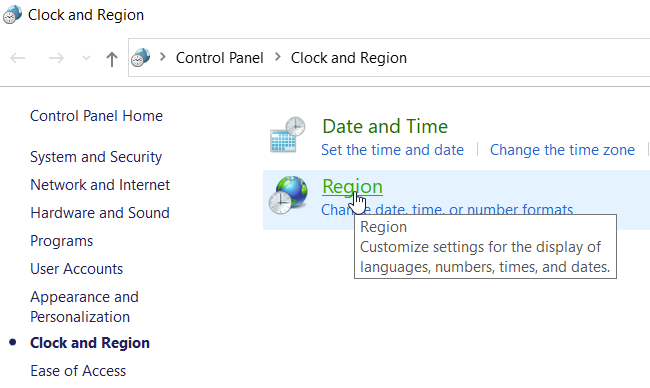Image resolution: width=650 pixels, height=388 pixels.
Task: Click the address bar globe icon
Action: (x=141, y=58)
